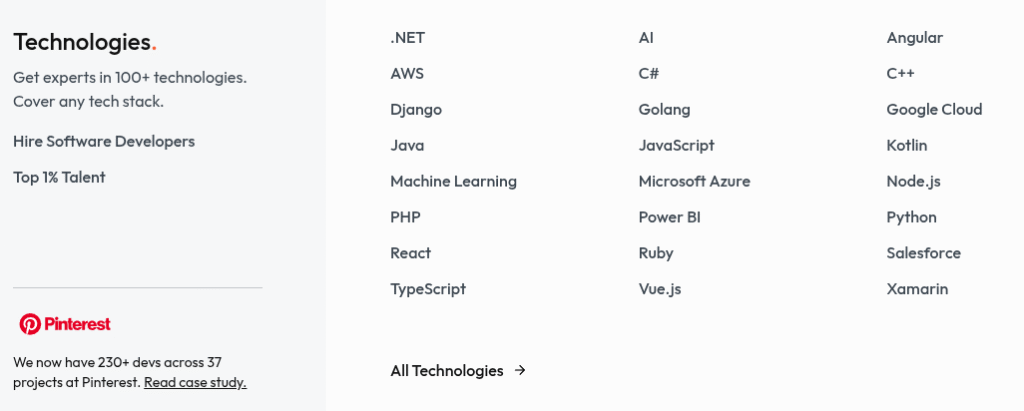Screen dimensions: 1024x411
Task: Select React from the menu
Action: point(411,253)
